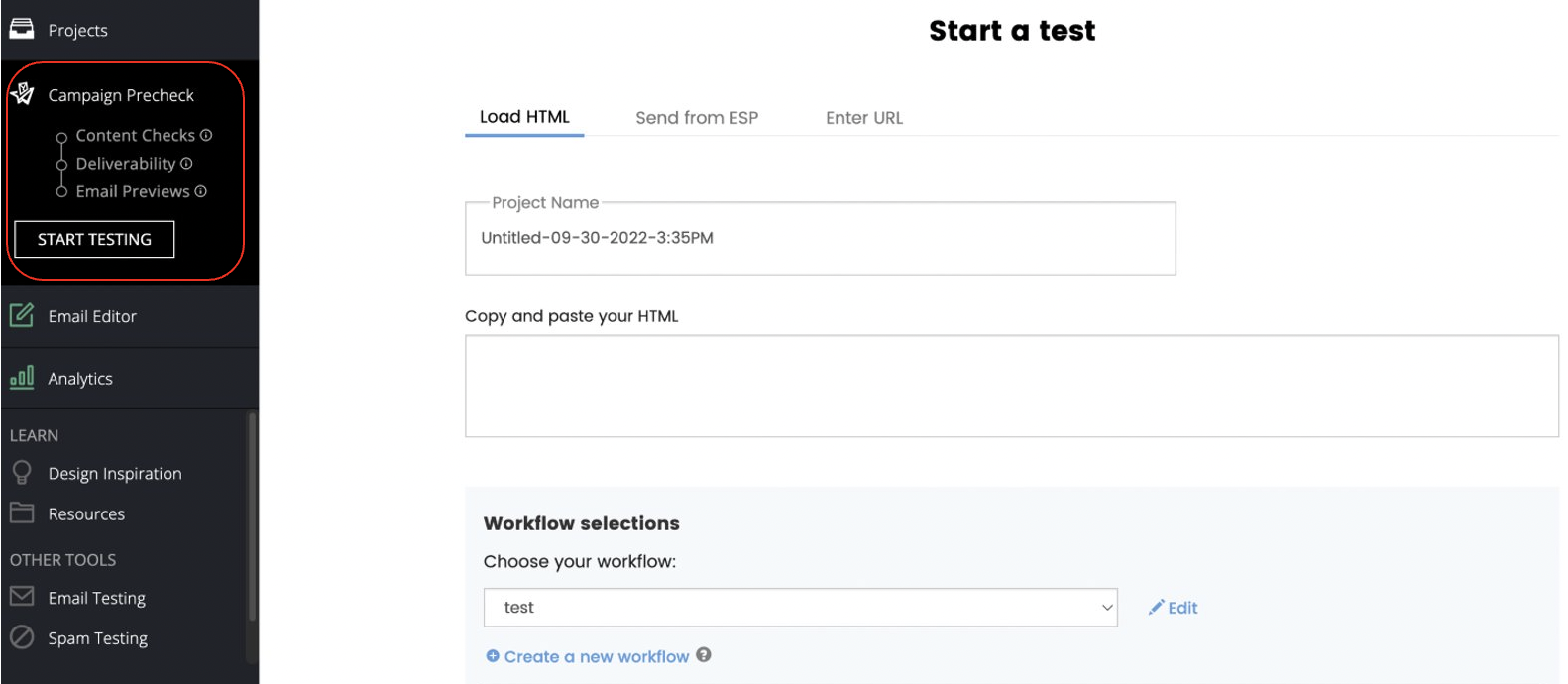Click the Email Testing envelope icon

coord(20,597)
